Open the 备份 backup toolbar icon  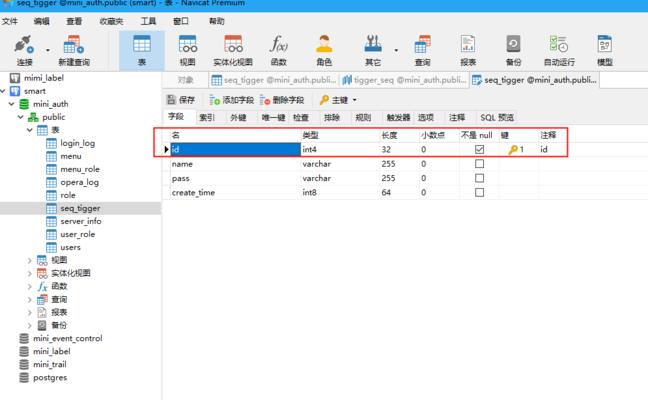[x=513, y=50]
